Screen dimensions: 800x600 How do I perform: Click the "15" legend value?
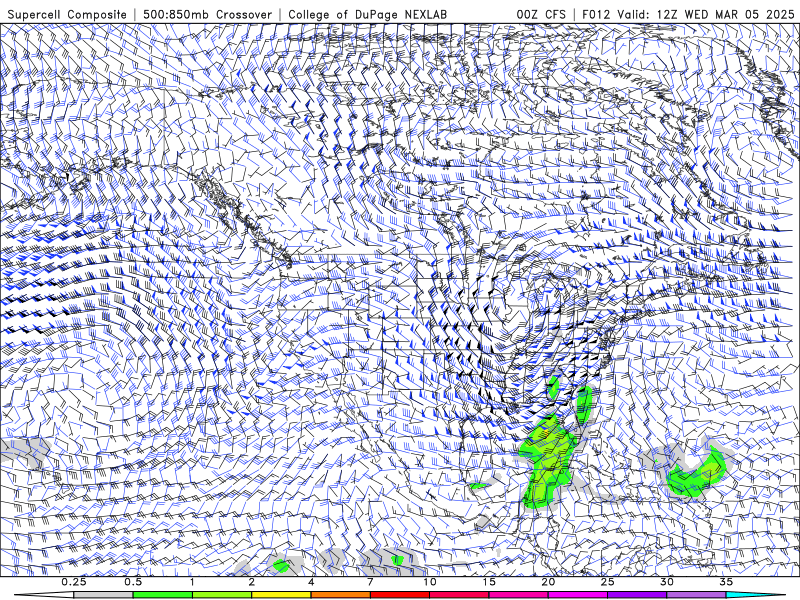pyautogui.click(x=489, y=582)
